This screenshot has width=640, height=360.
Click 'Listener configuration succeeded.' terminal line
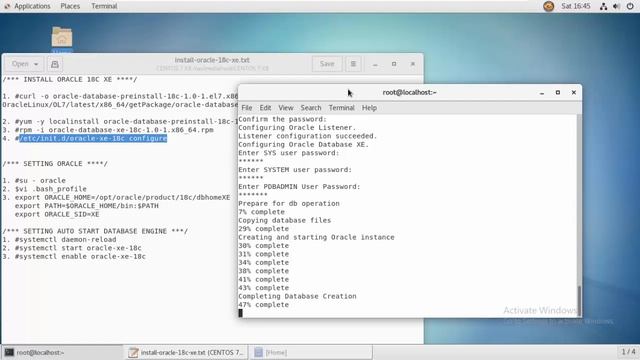pyautogui.click(x=308, y=136)
